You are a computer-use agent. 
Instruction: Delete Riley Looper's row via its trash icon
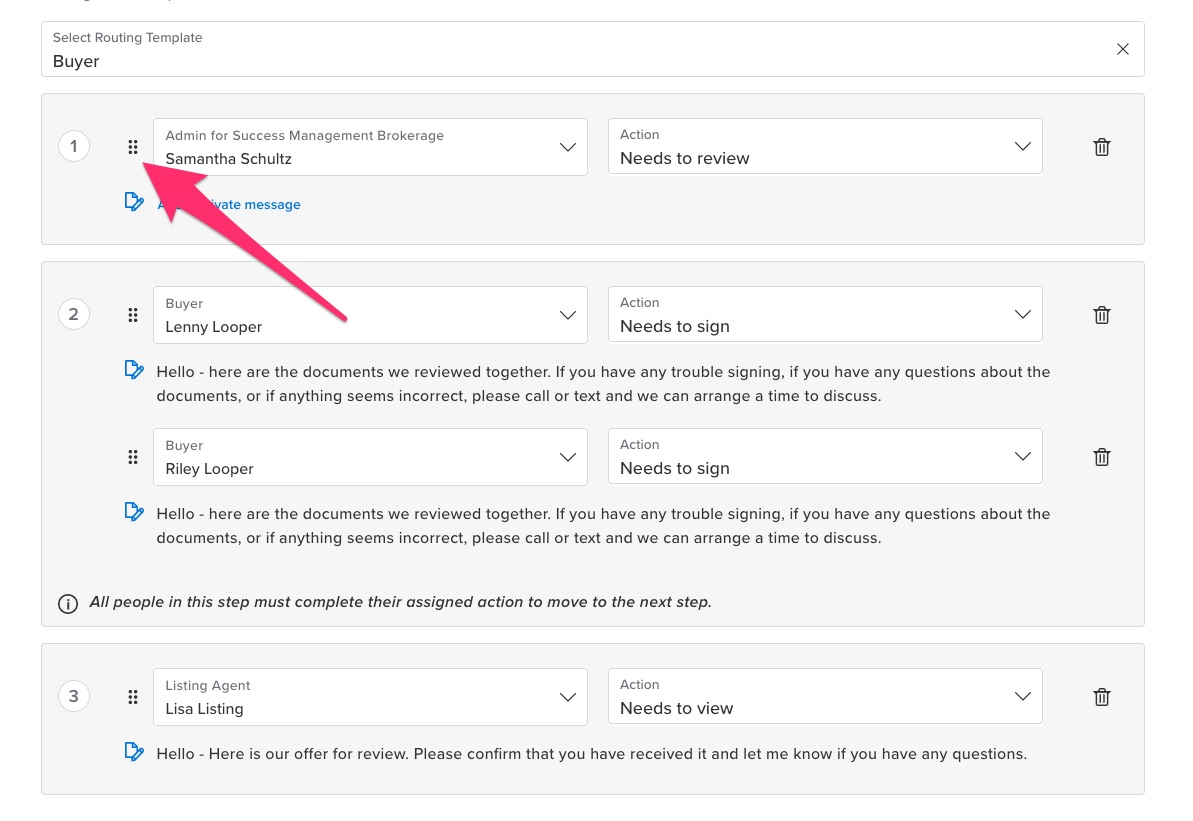(x=1101, y=456)
